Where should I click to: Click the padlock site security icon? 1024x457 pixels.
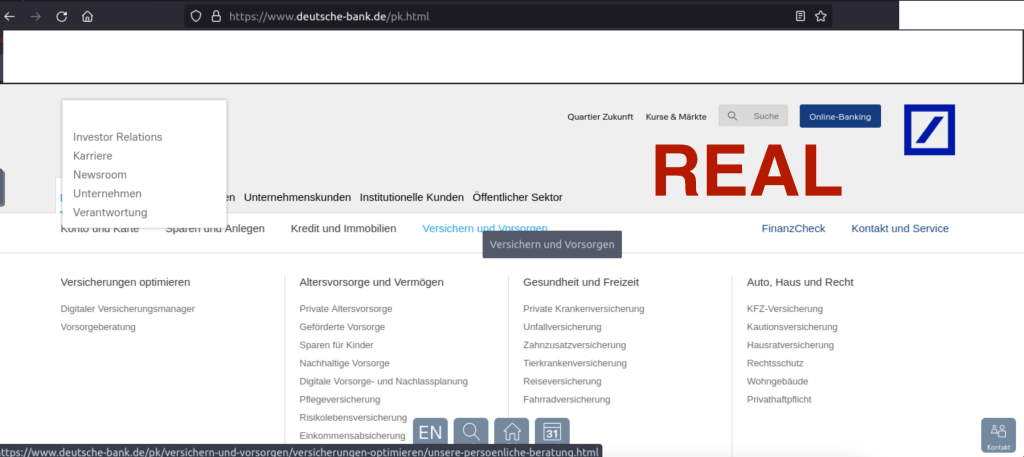tap(215, 16)
